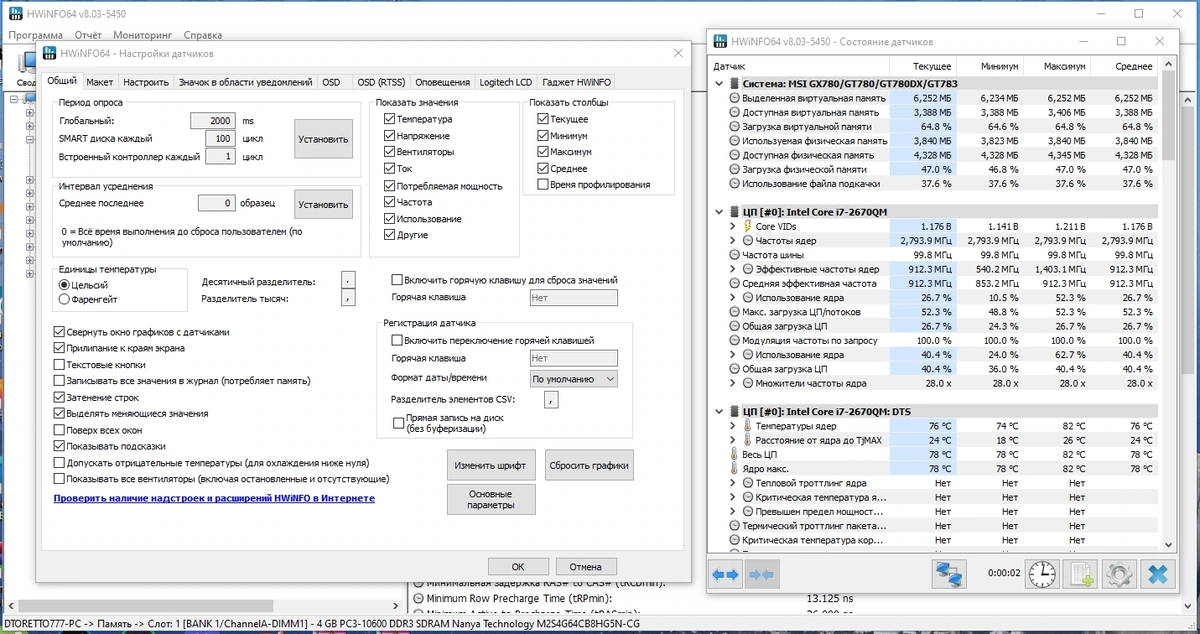Image resolution: width=1200 pixels, height=634 pixels.
Task: Click circle icon beside Макс. загрузка ЦП/потоков
Action: [x=734, y=312]
